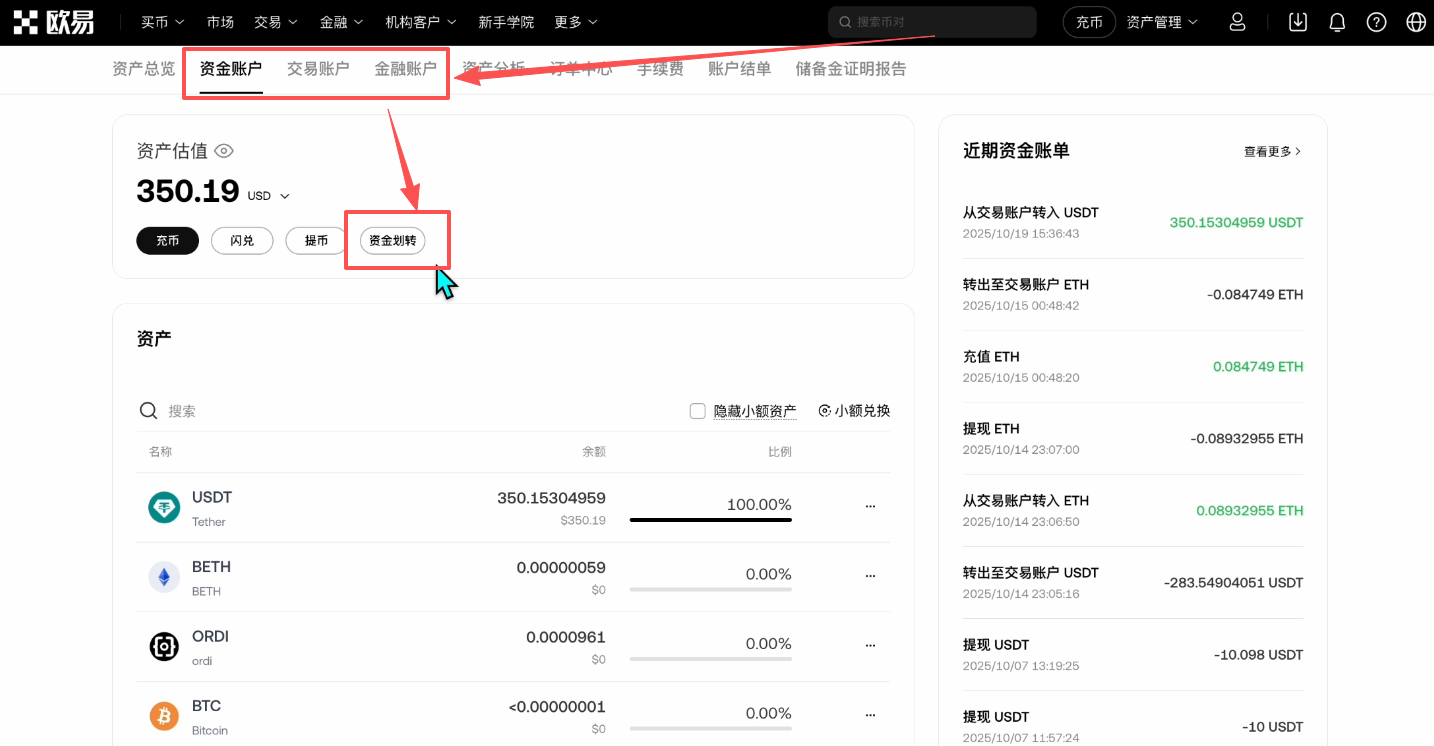1434x746 pixels.
Task: Open the ORDI row more options menu
Action: (x=870, y=645)
